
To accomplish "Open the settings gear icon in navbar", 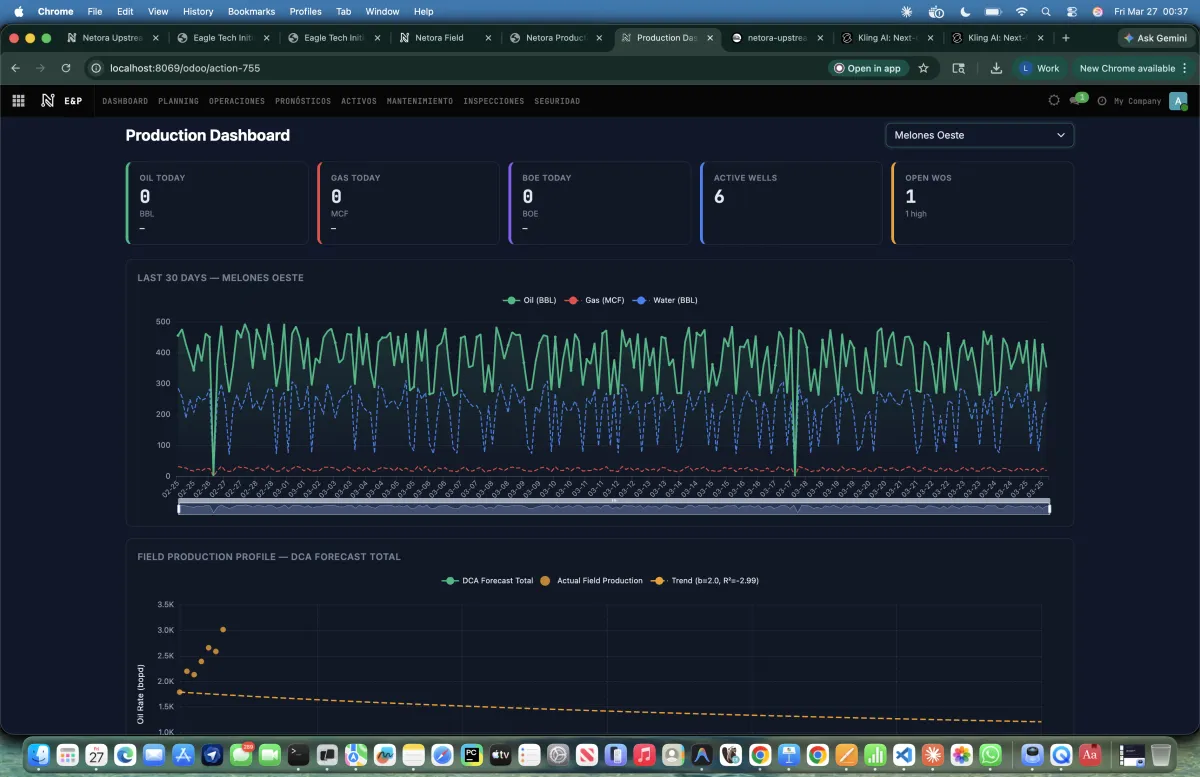I will click(1054, 101).
